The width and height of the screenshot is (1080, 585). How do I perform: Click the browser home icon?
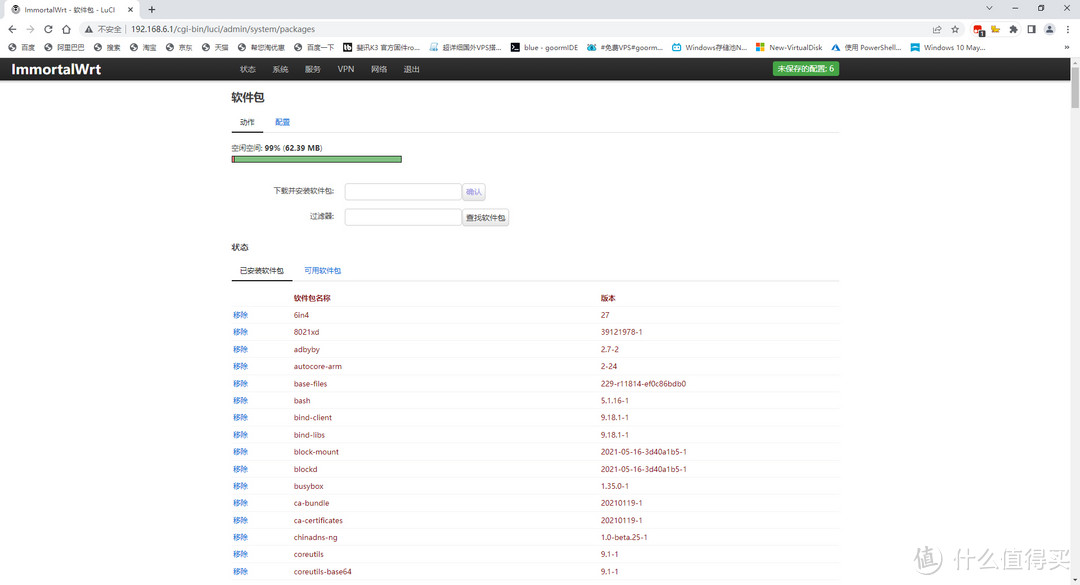point(66,29)
